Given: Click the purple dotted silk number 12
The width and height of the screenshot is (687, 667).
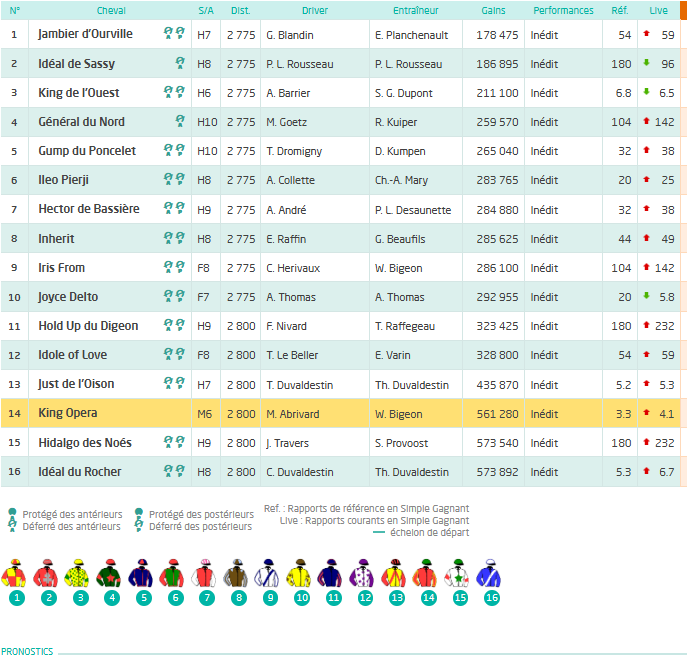Looking at the screenshot, I should coord(362,573).
